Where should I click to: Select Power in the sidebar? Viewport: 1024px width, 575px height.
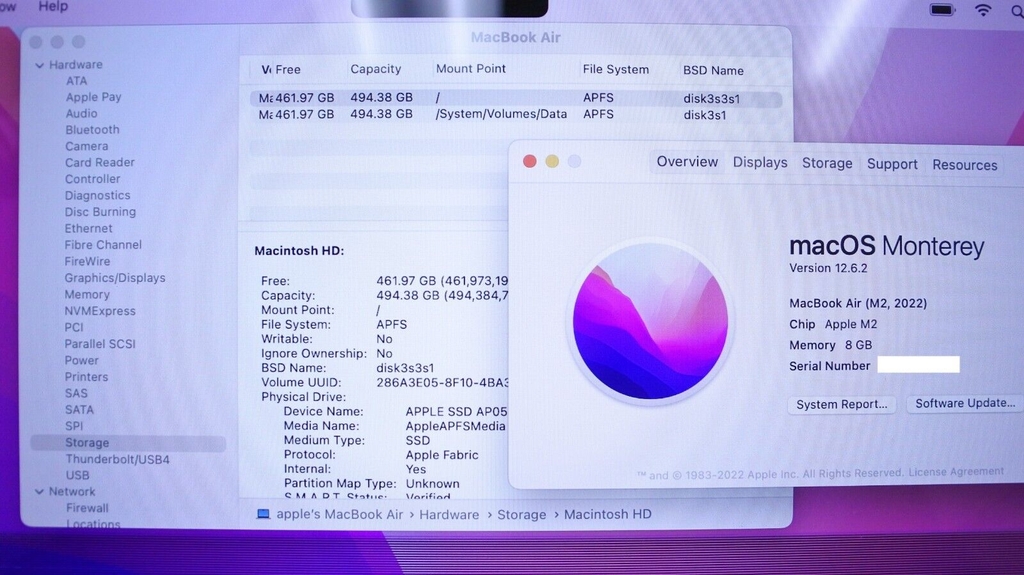click(82, 361)
